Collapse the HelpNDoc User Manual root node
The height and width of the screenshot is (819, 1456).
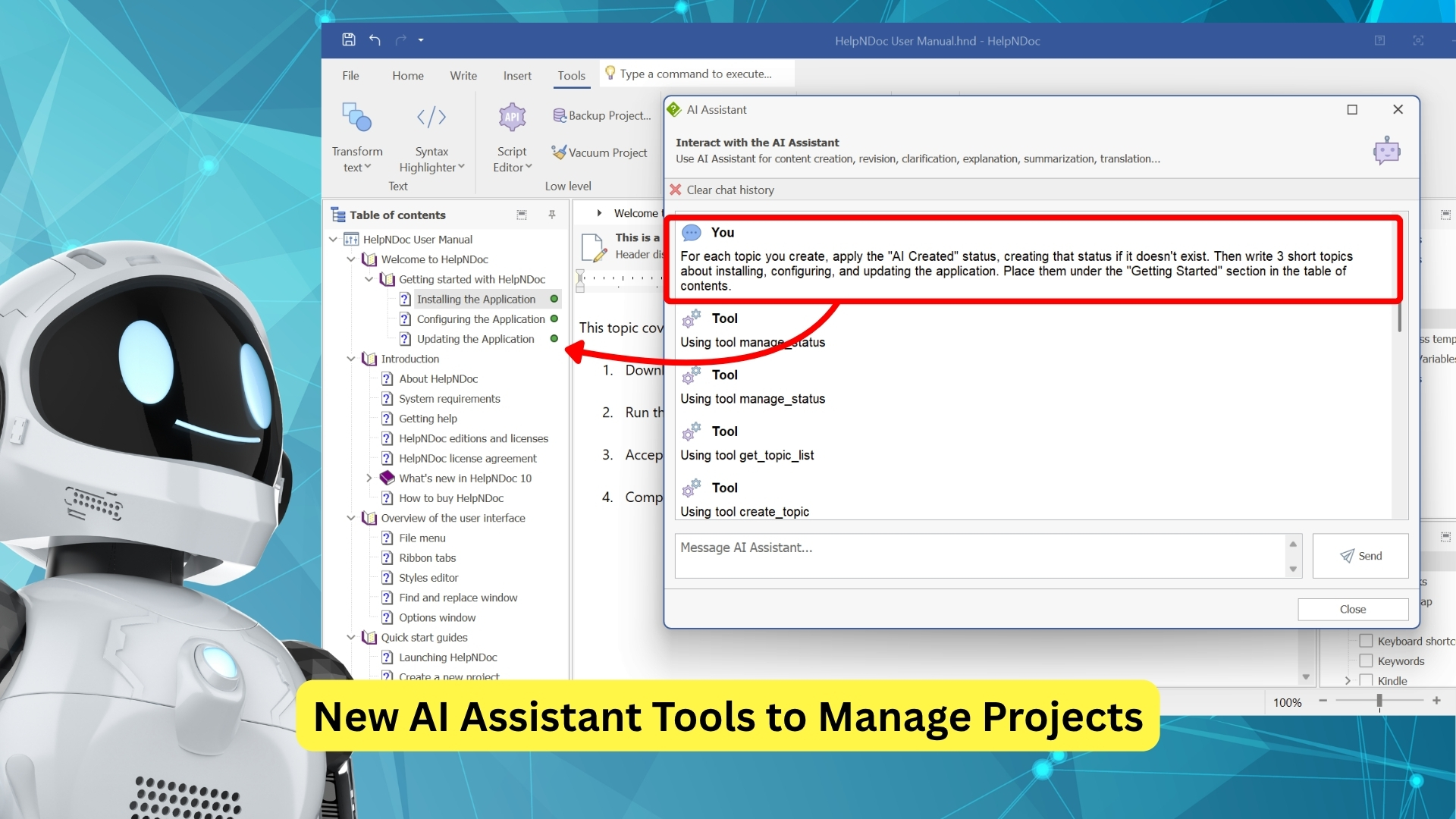point(333,240)
